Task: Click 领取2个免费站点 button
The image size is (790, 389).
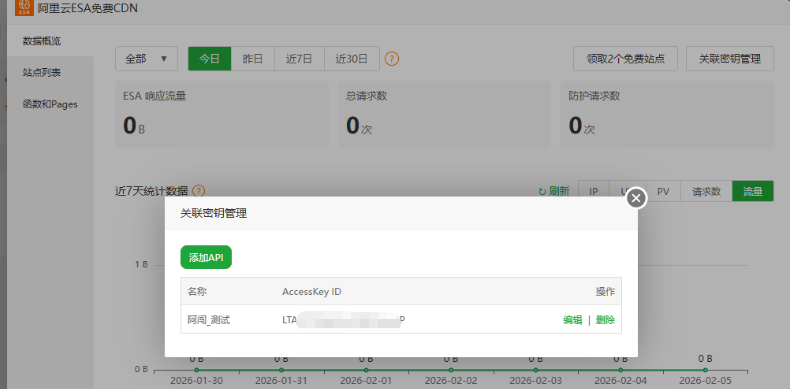Action: tap(625, 59)
